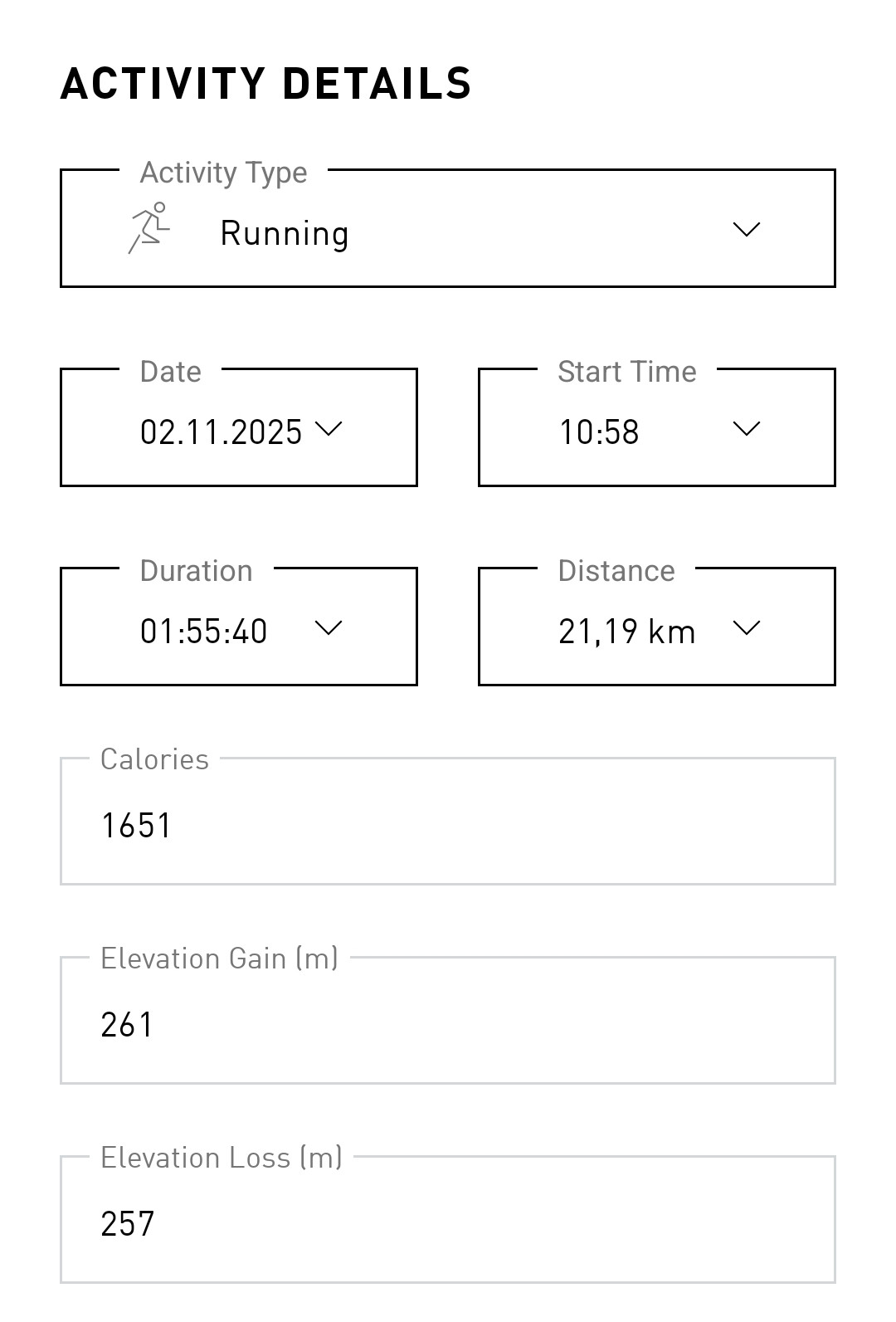
Task: Click the Activity Type label
Action: tap(223, 173)
